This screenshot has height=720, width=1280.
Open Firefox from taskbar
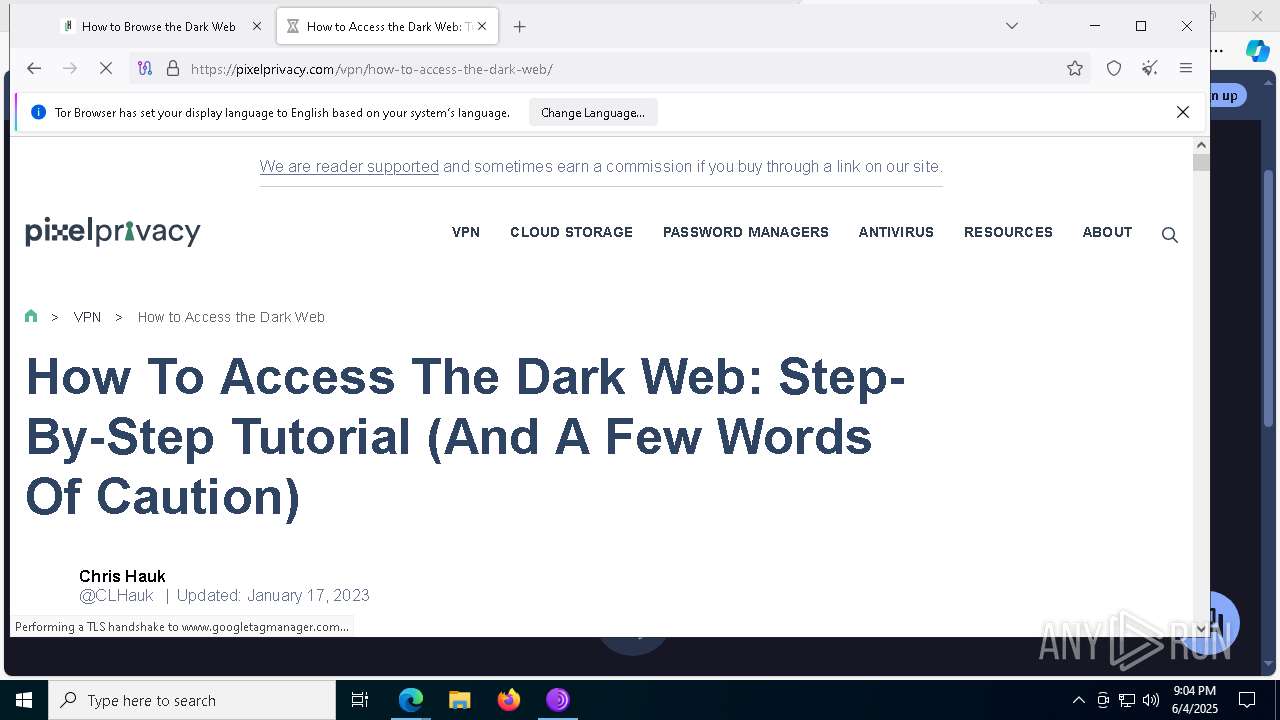coord(509,700)
